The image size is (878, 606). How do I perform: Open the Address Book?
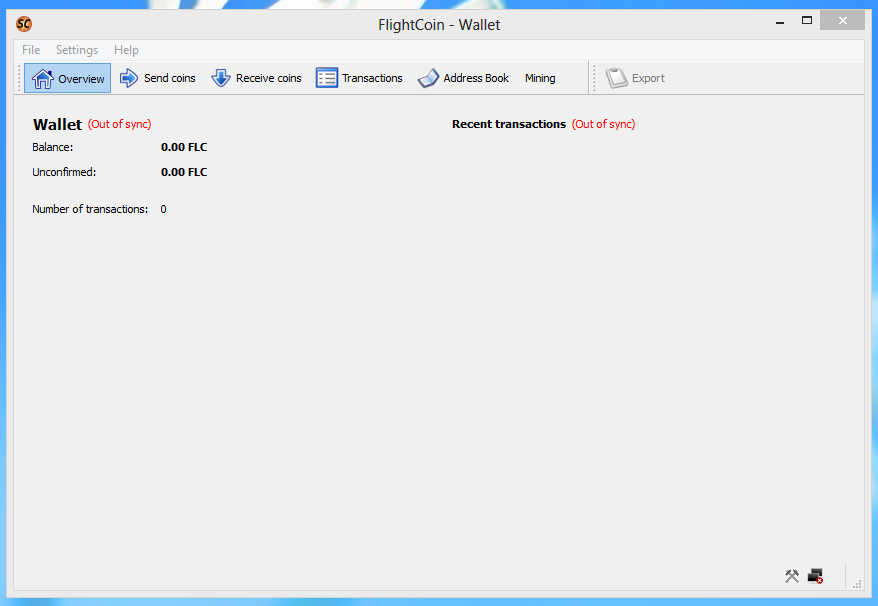coord(463,78)
